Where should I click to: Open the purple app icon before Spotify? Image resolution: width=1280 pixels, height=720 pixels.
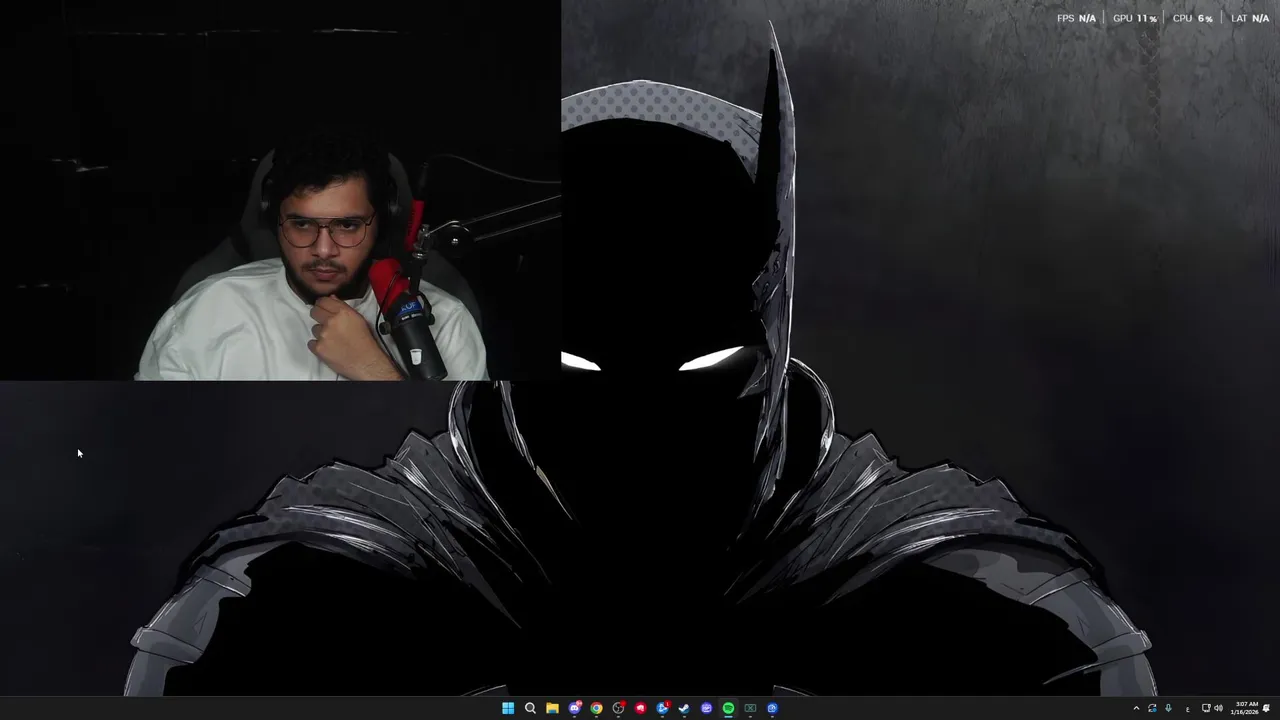[x=706, y=708]
